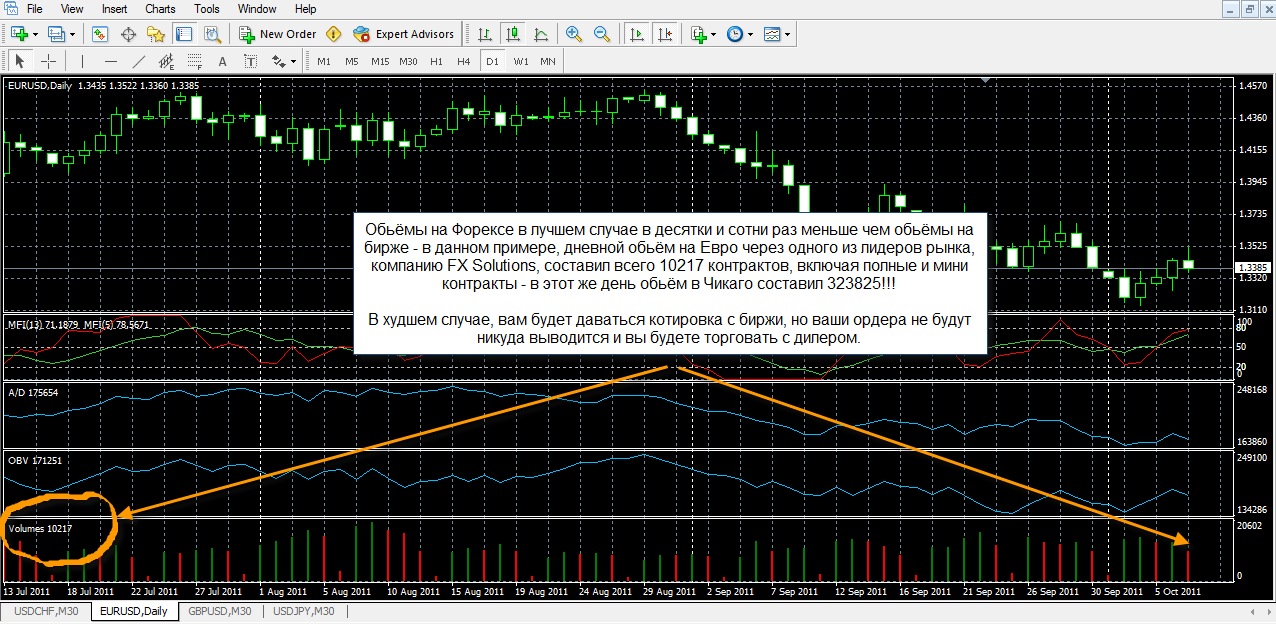Toggle the Chart Shift button

(663, 34)
